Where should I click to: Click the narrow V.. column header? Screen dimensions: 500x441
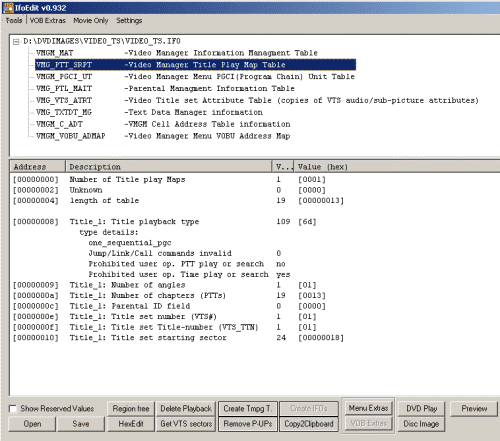(x=283, y=167)
